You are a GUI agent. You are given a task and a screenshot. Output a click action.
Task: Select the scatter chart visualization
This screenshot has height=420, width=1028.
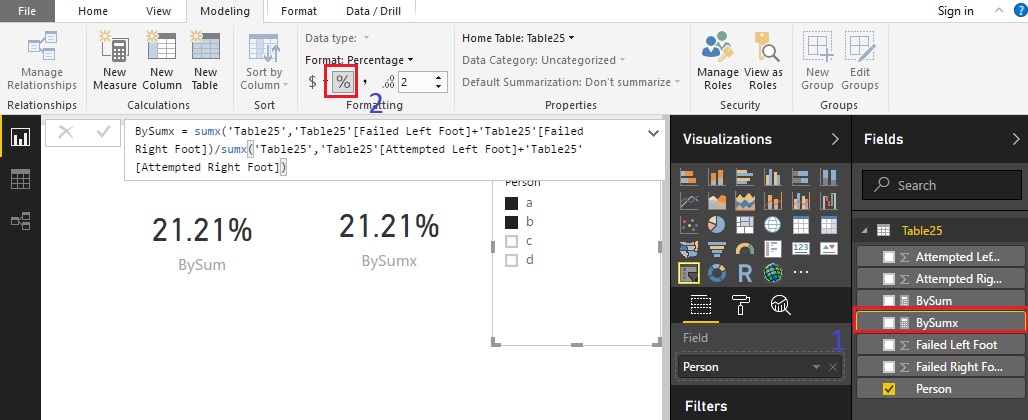(x=688, y=225)
